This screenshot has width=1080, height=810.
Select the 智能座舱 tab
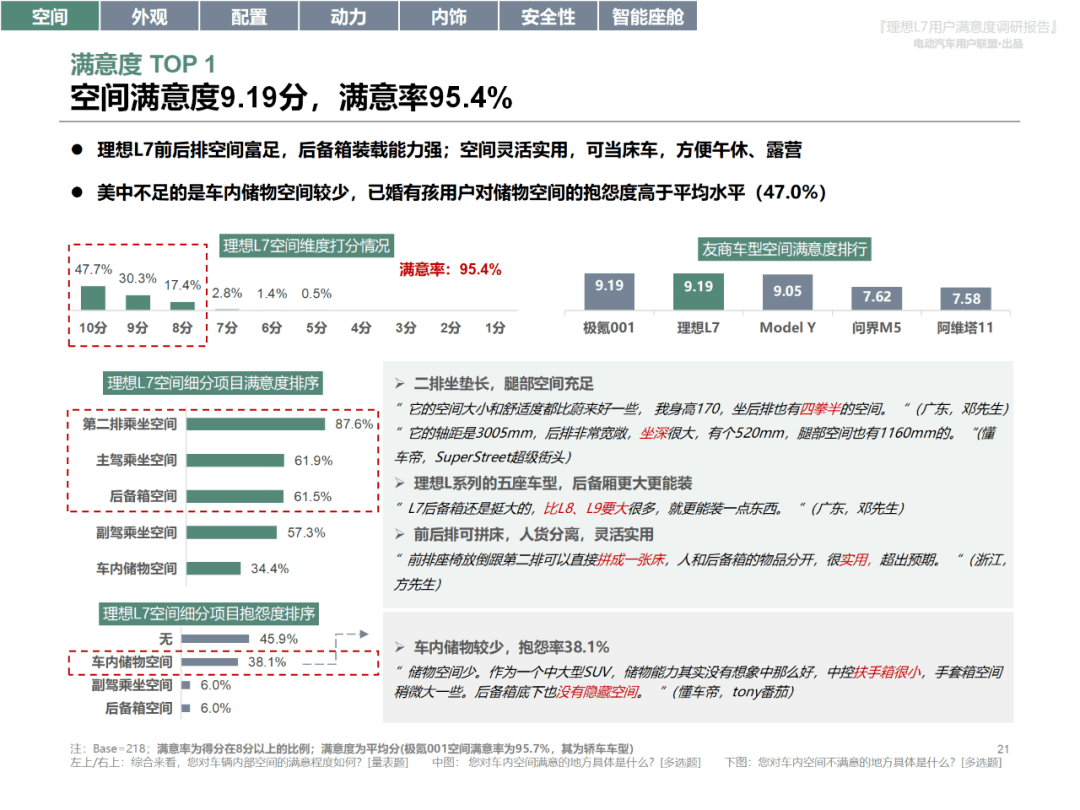(647, 16)
